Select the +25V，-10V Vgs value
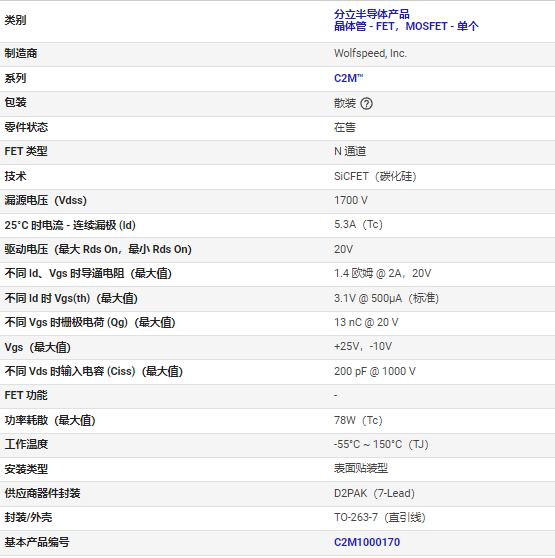This screenshot has height=558, width=555. (x=363, y=346)
